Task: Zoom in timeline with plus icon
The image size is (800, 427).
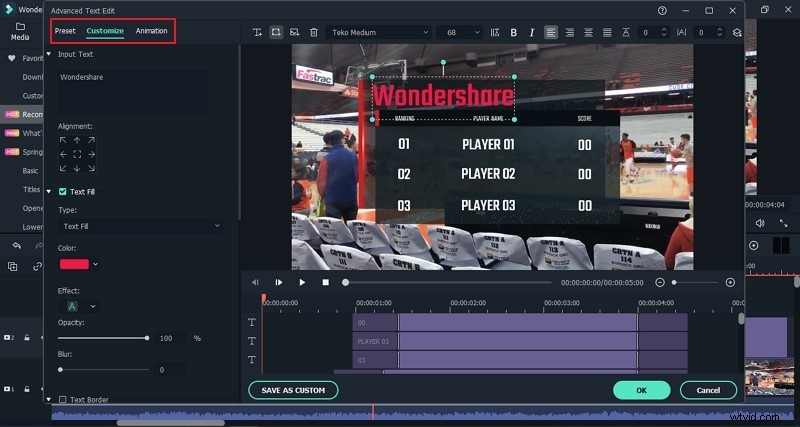Action: coord(730,282)
